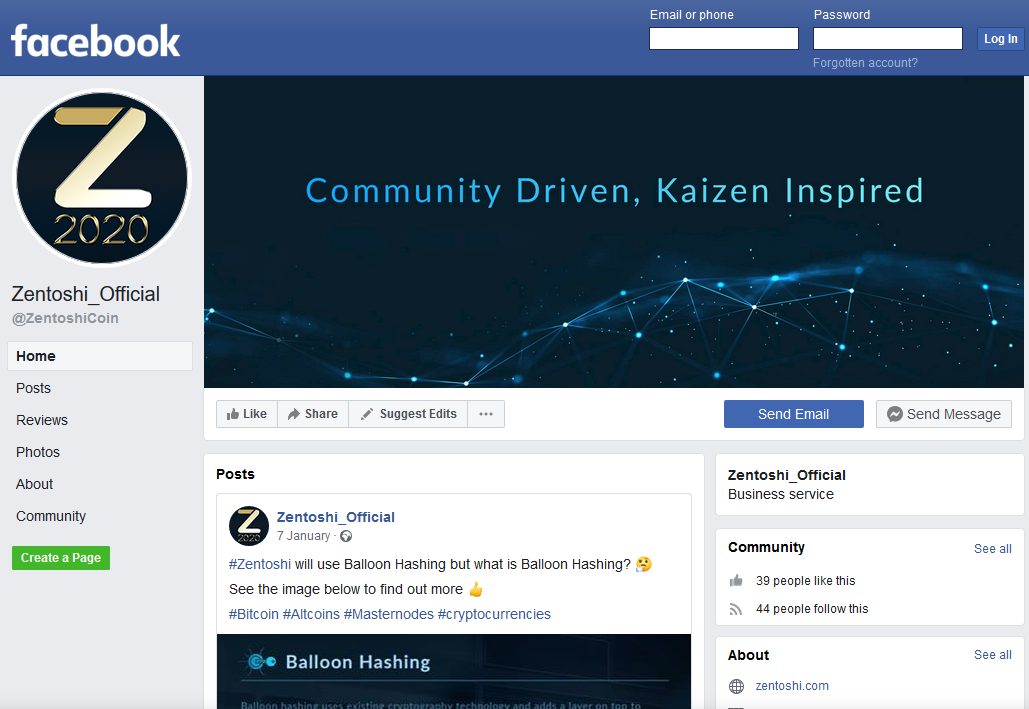This screenshot has width=1029, height=709.
Task: Click the globe privacy icon on post
Action: [x=346, y=536]
